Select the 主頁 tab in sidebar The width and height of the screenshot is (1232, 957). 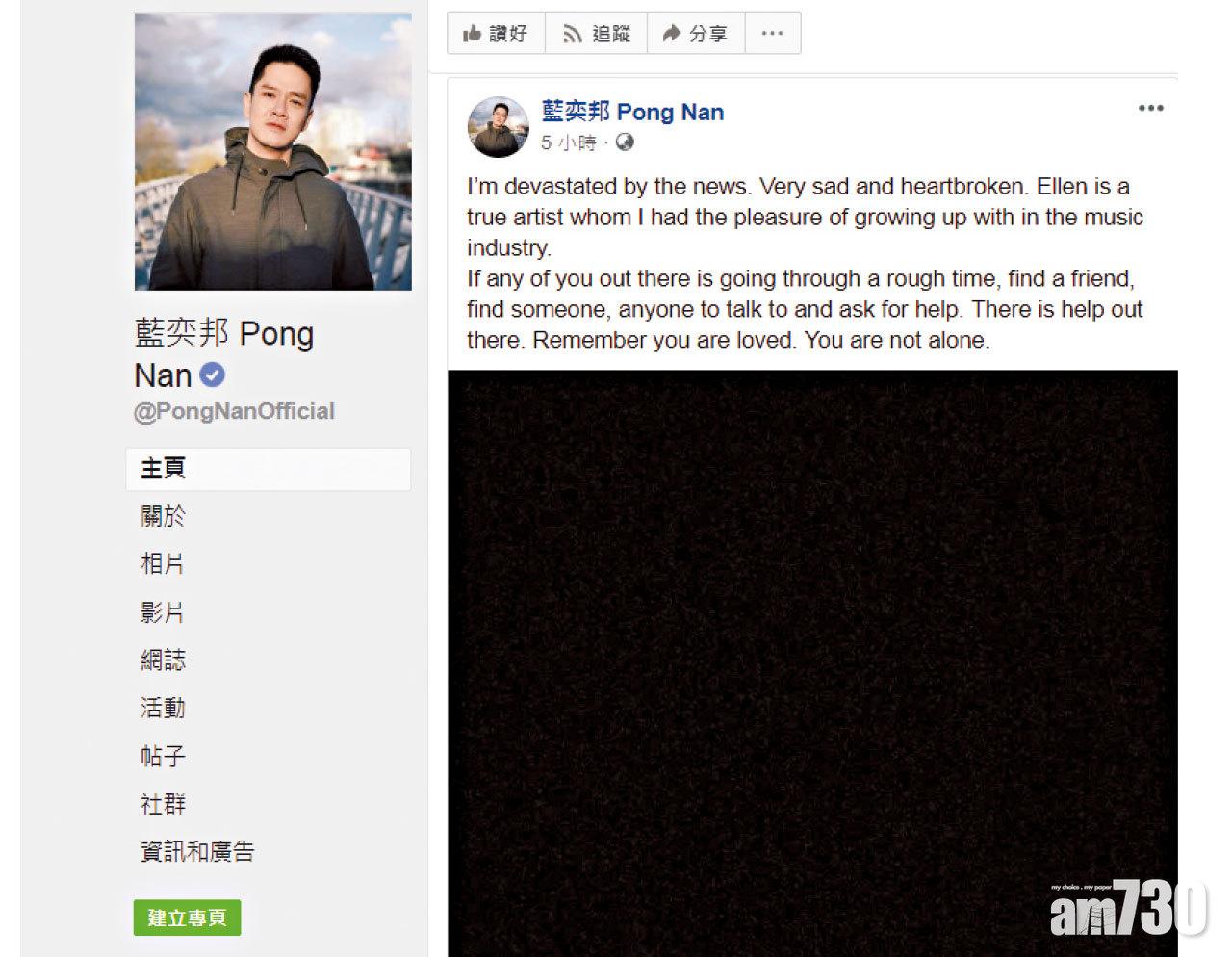268,469
